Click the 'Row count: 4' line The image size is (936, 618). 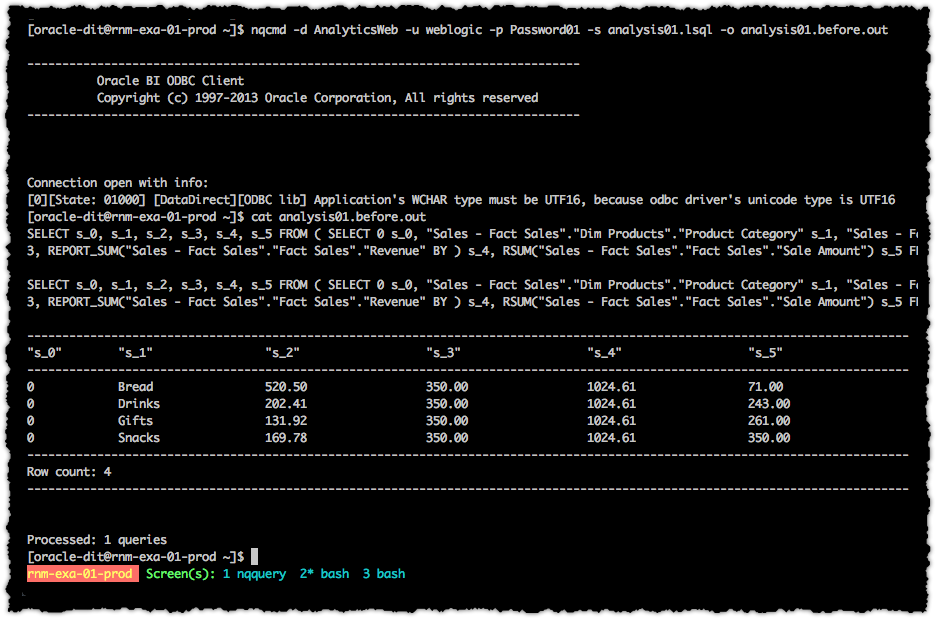pyautogui.click(x=69, y=471)
